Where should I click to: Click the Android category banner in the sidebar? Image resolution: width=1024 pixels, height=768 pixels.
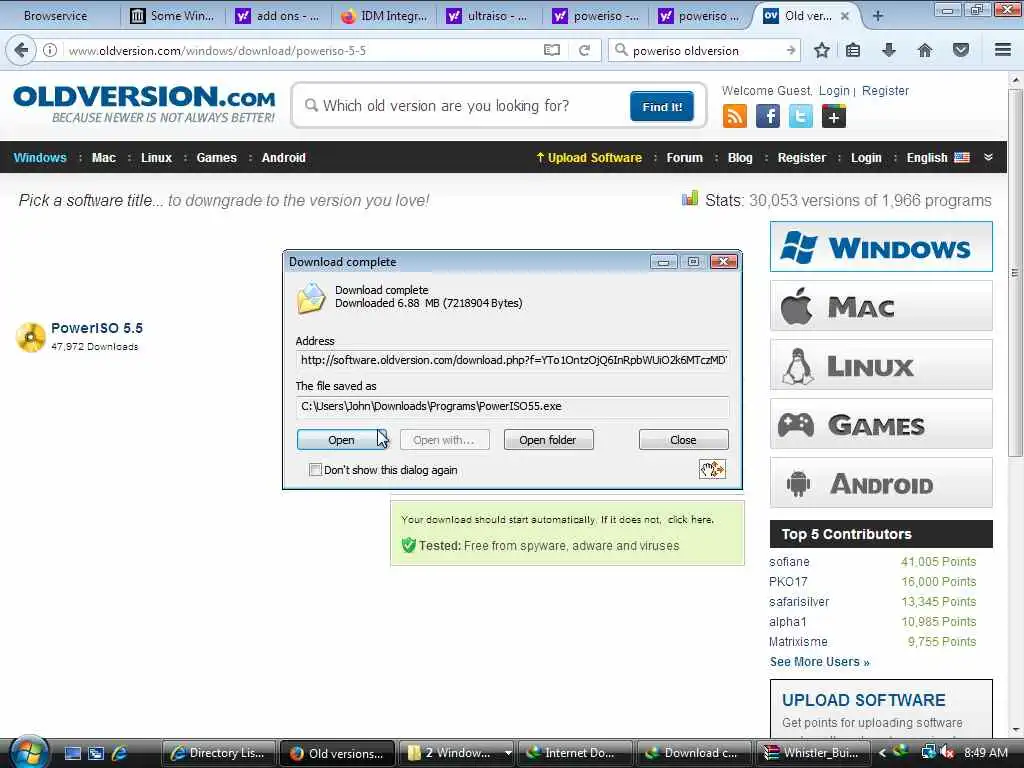pyautogui.click(x=881, y=483)
